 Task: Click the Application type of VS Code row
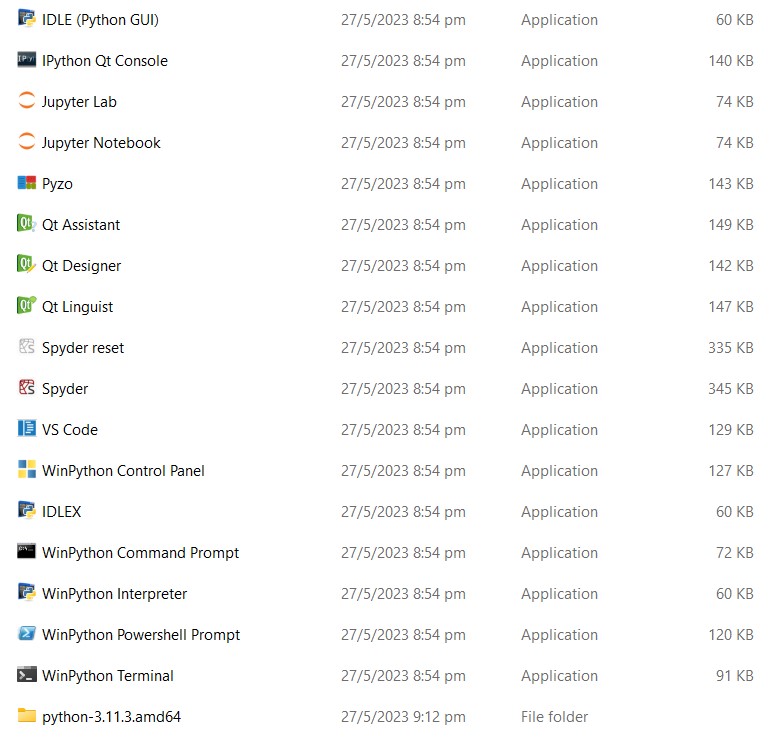[x=559, y=430]
